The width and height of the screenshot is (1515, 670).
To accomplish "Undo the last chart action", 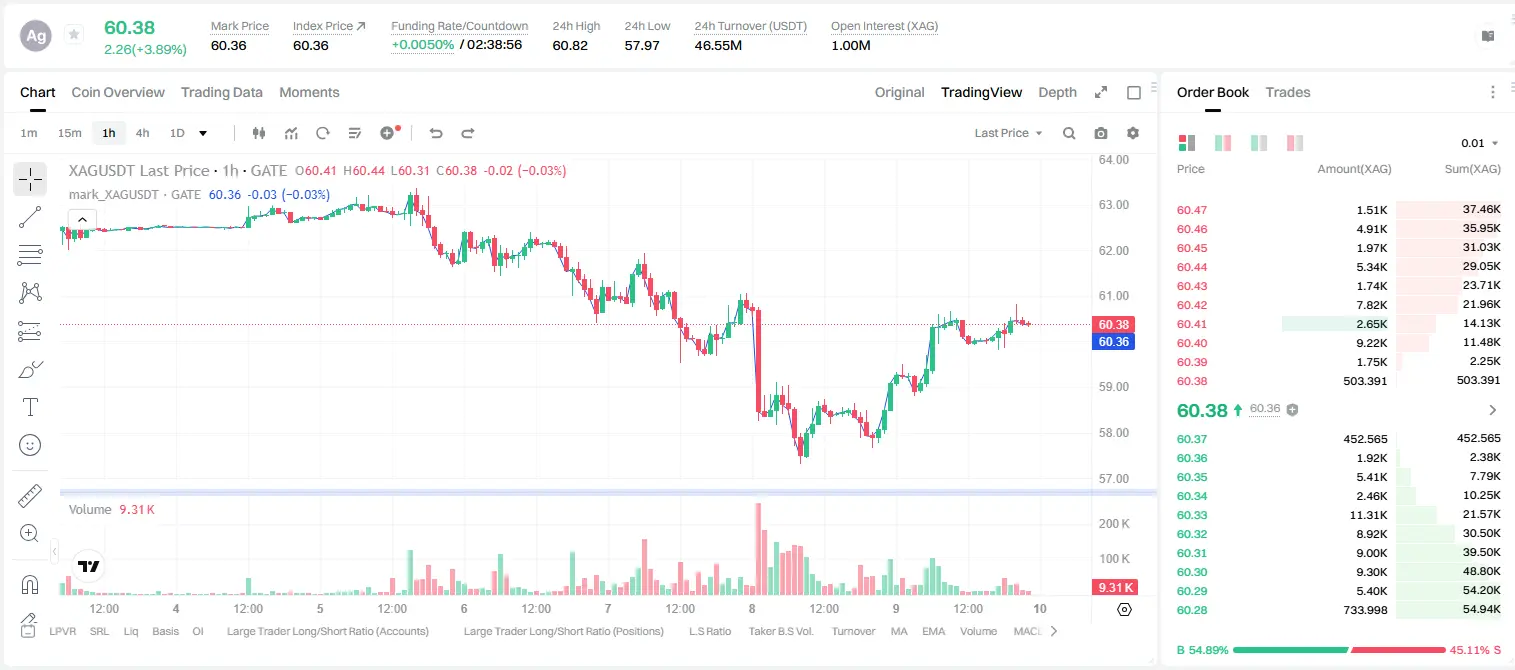I will [435, 133].
